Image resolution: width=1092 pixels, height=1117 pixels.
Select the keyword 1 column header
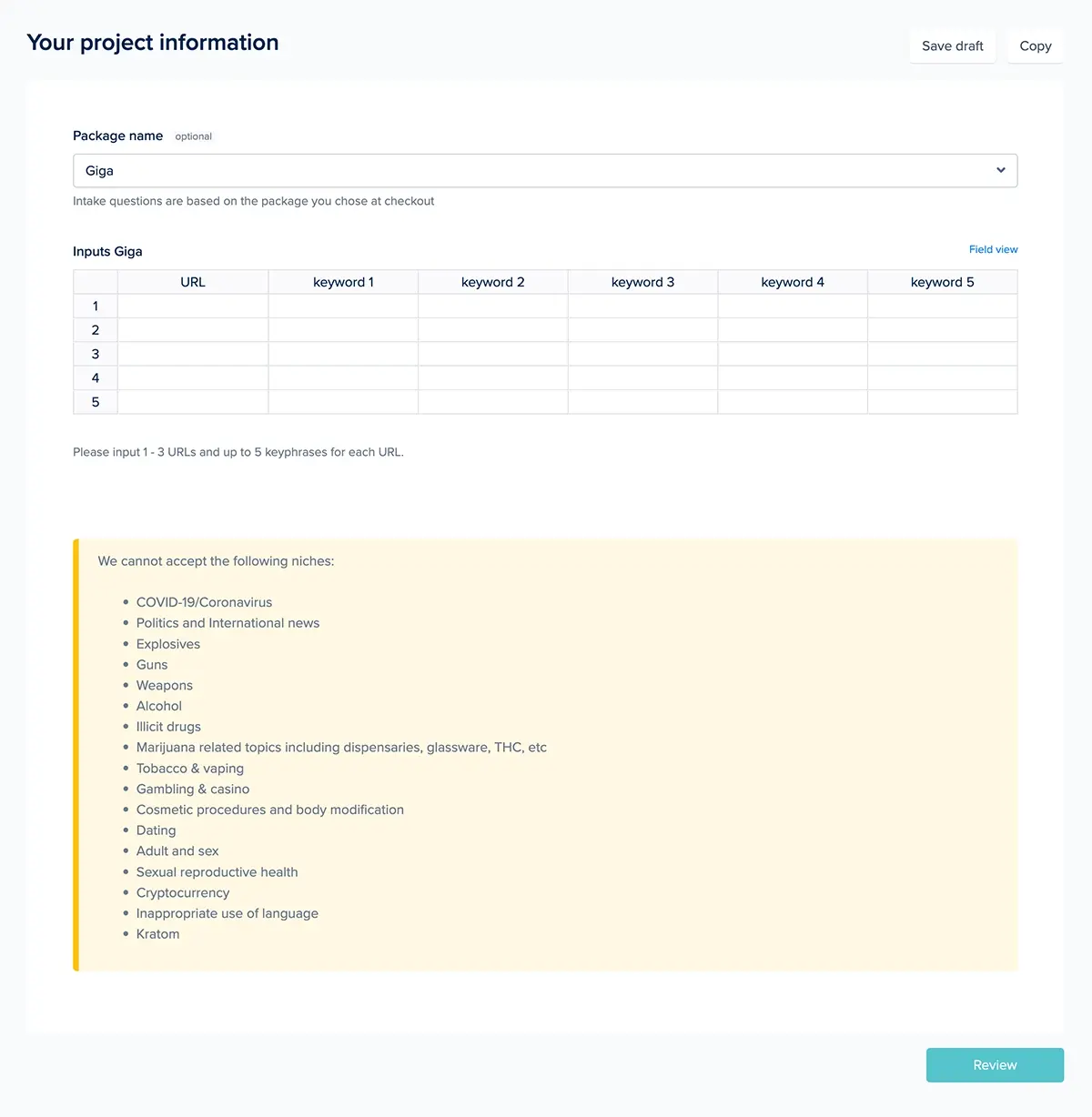343,282
